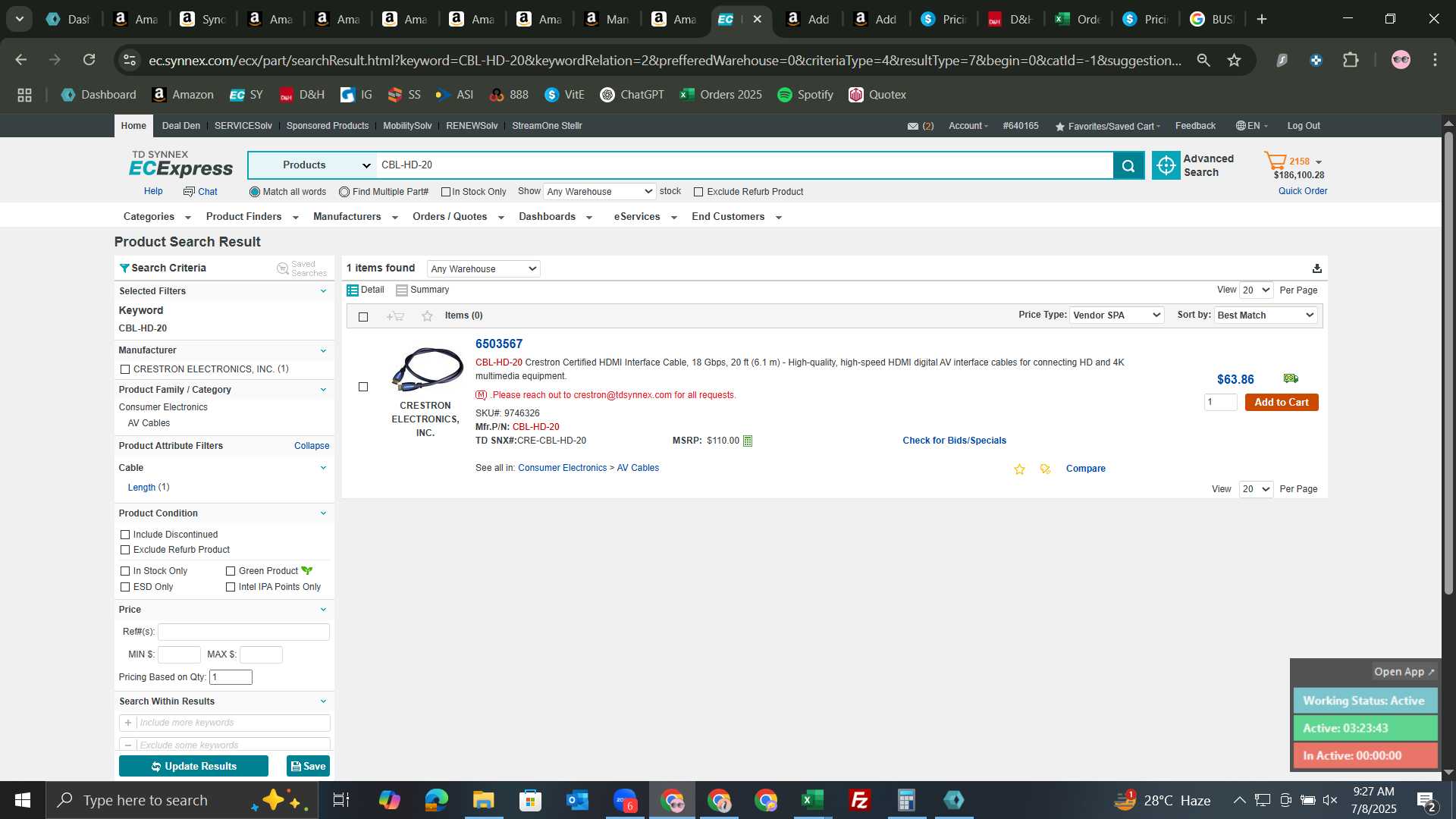1456x819 pixels.
Task: Bookmark this page star icon
Action: pos(1235,60)
